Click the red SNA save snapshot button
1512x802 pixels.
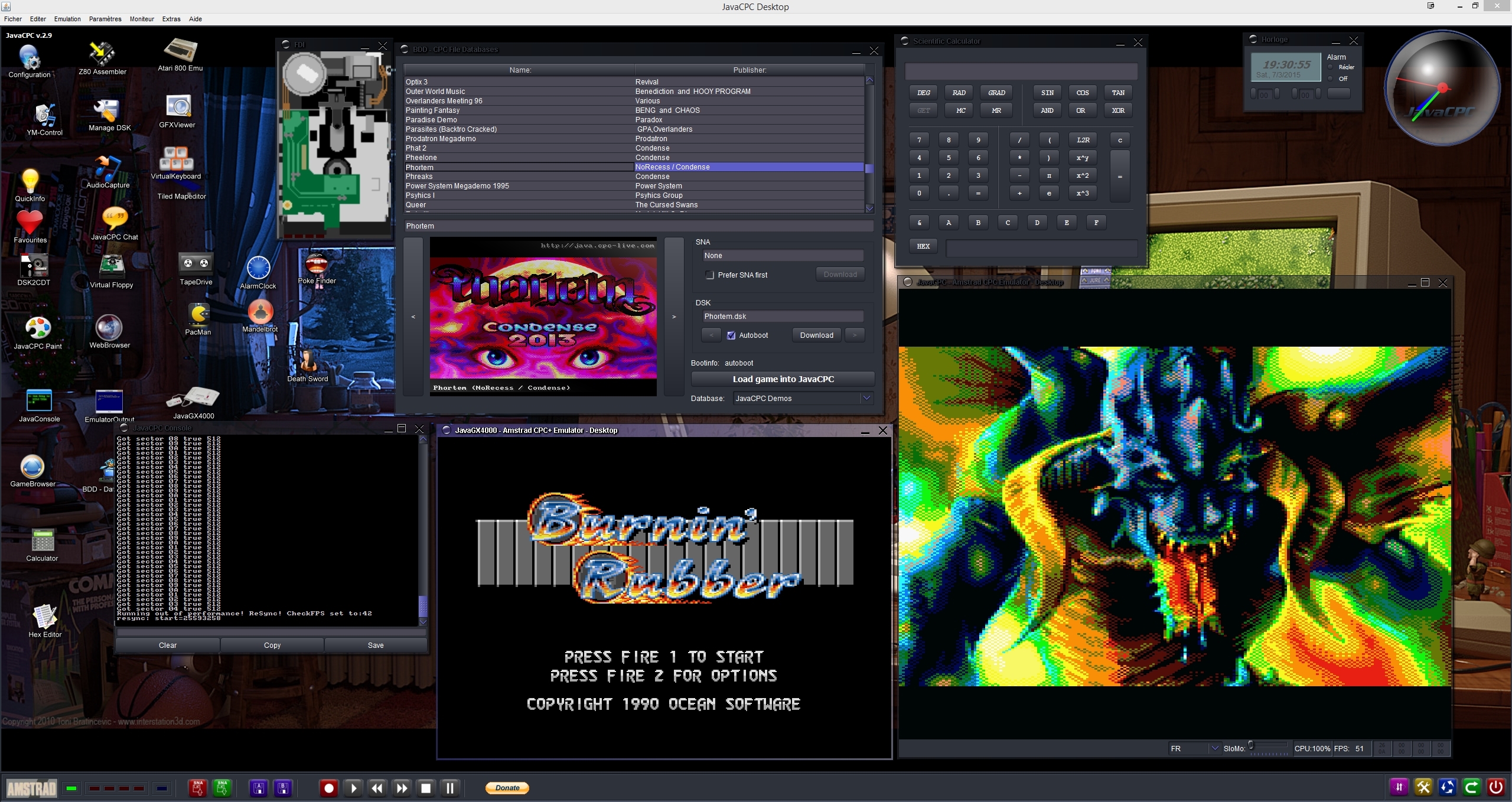[198, 788]
